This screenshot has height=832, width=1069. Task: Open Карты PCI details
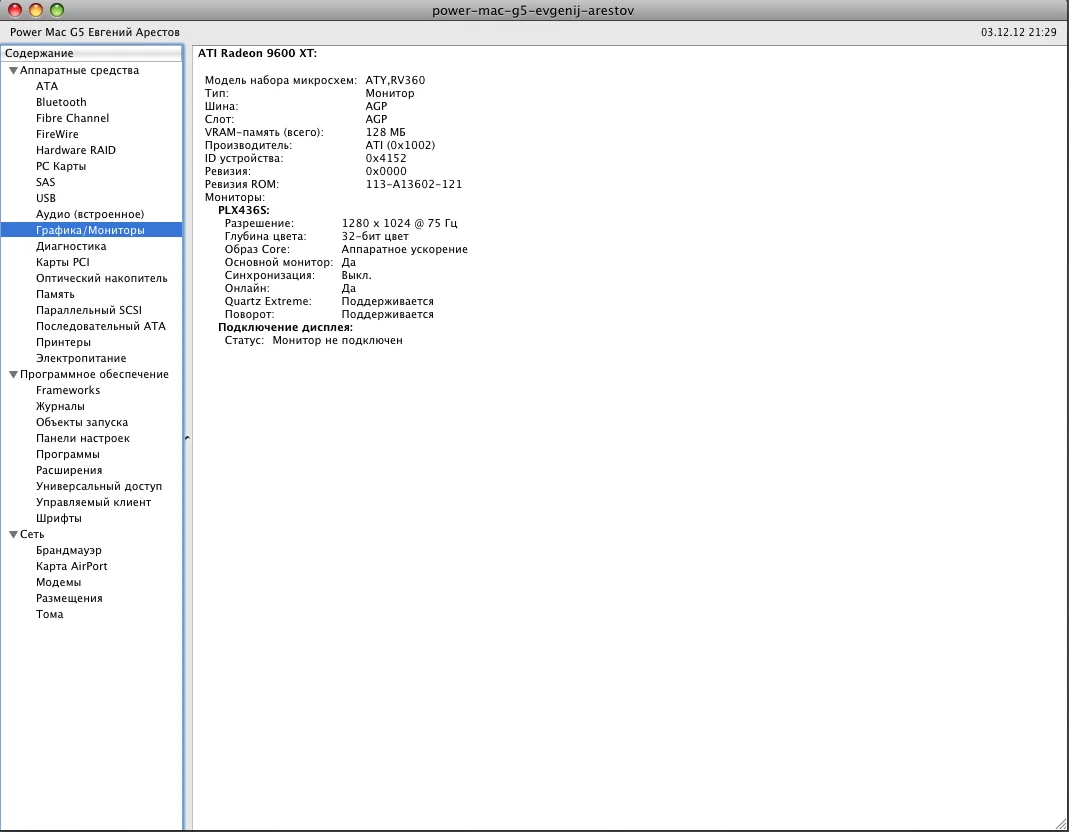click(63, 262)
